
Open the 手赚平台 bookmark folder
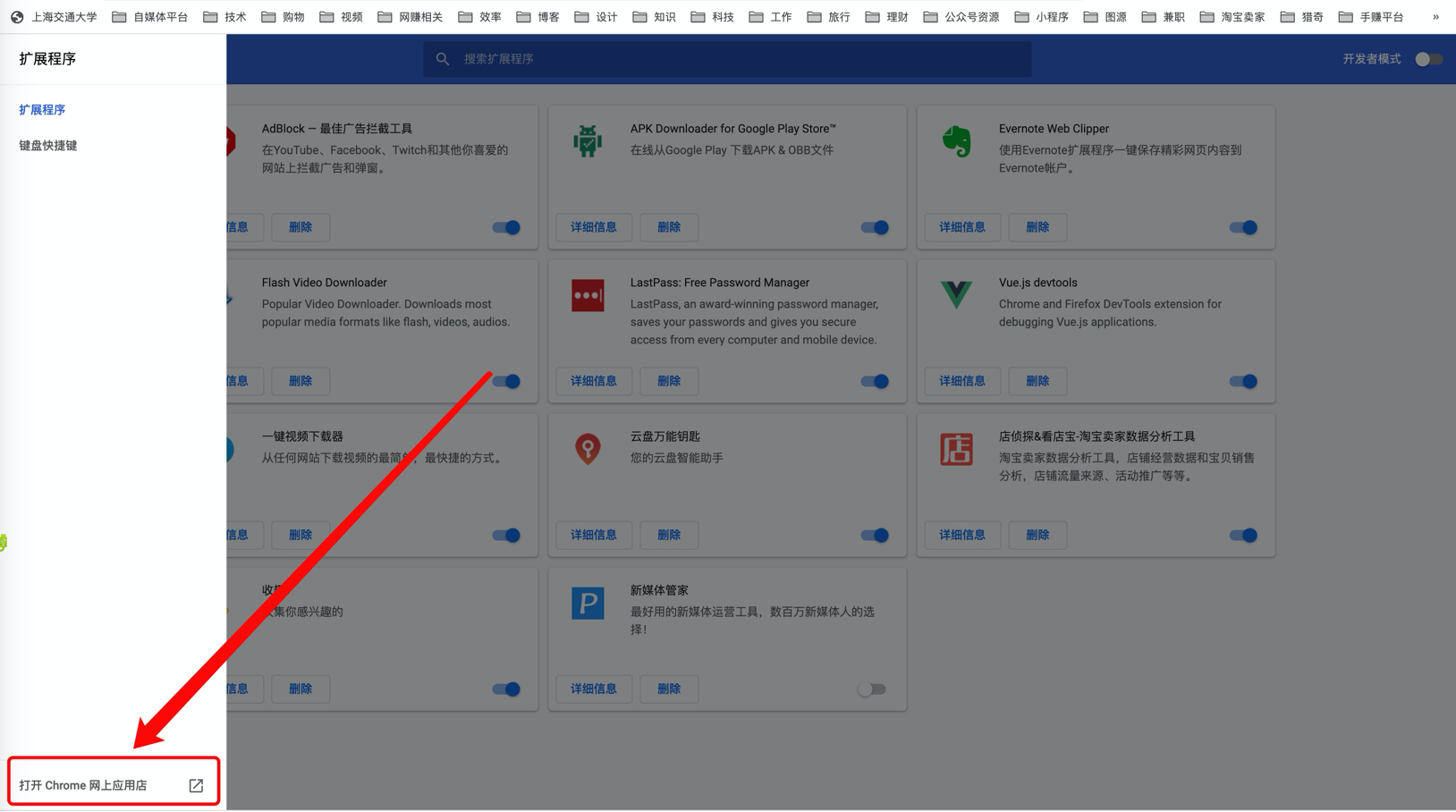pos(1371,17)
